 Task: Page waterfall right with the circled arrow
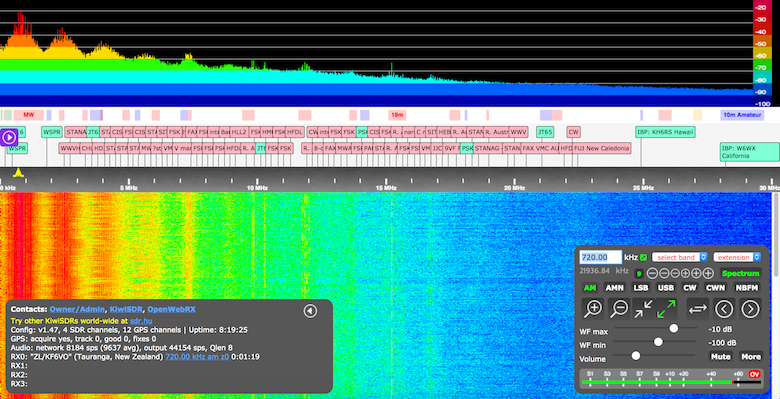[750, 309]
